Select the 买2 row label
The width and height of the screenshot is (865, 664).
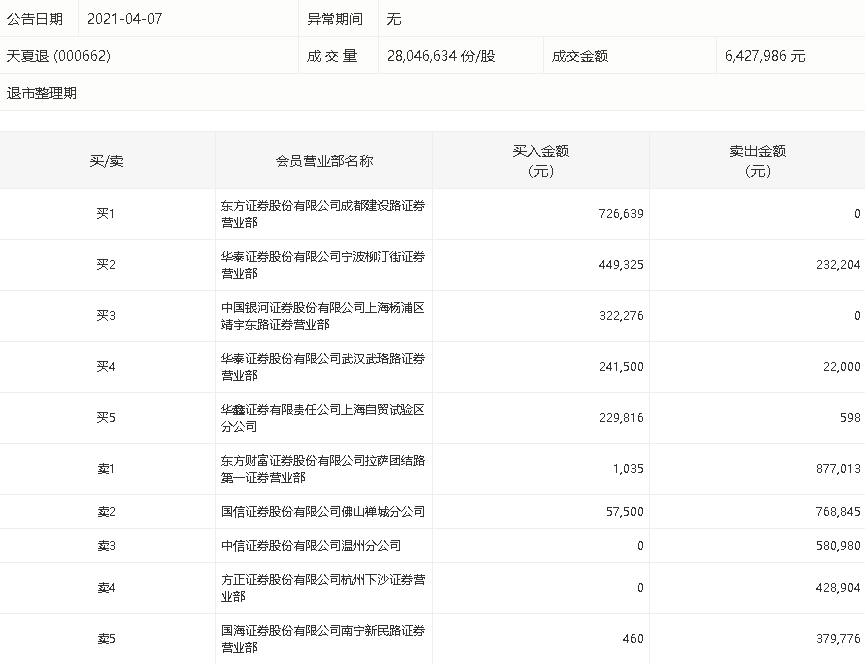tap(105, 265)
